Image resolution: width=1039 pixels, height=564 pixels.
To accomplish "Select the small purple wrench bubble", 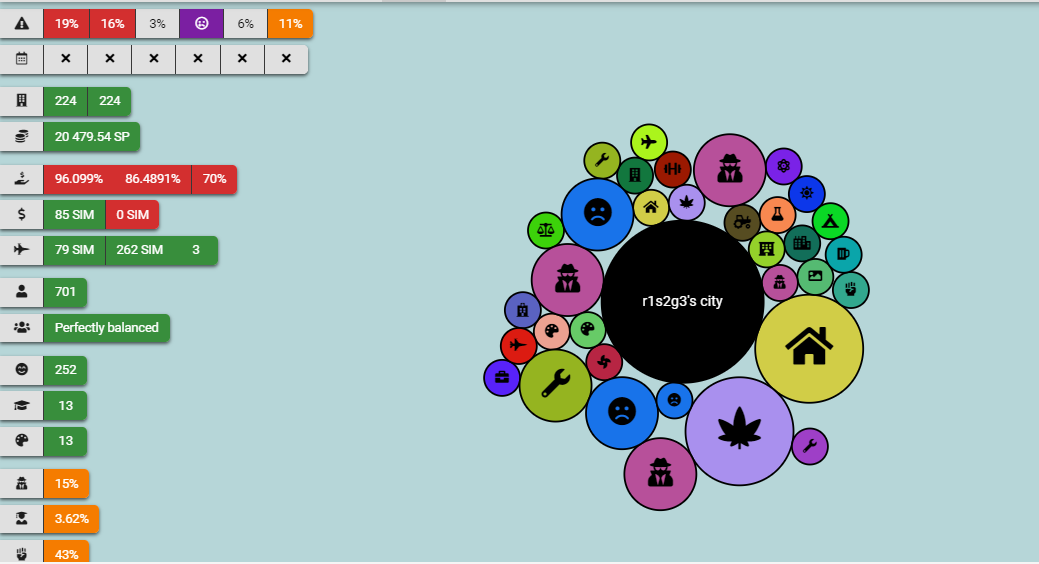I will pyautogui.click(x=810, y=447).
